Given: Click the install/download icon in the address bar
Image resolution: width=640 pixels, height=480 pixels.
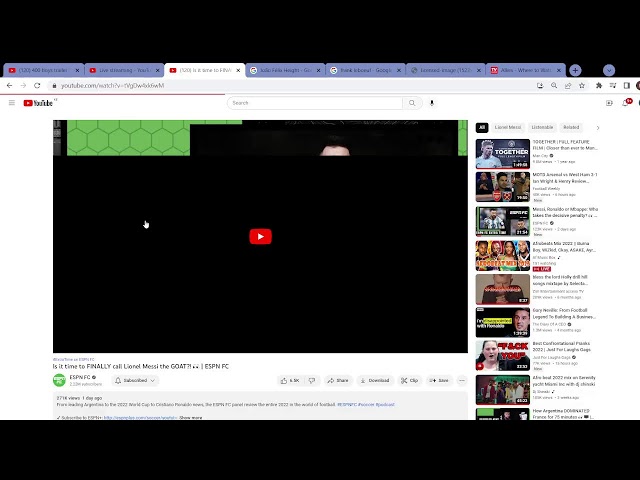Looking at the screenshot, I should click(540, 85).
